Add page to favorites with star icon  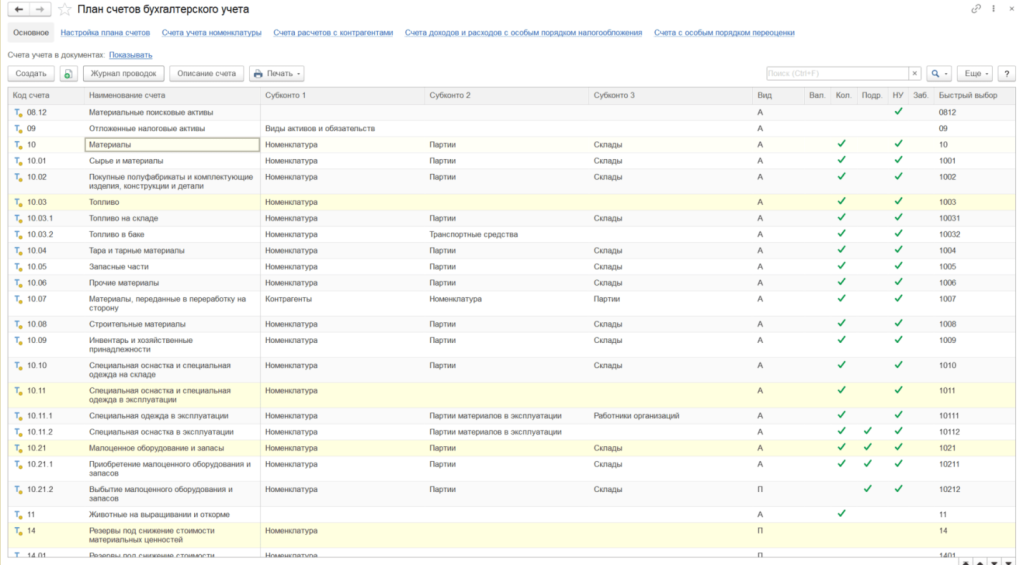point(64,9)
